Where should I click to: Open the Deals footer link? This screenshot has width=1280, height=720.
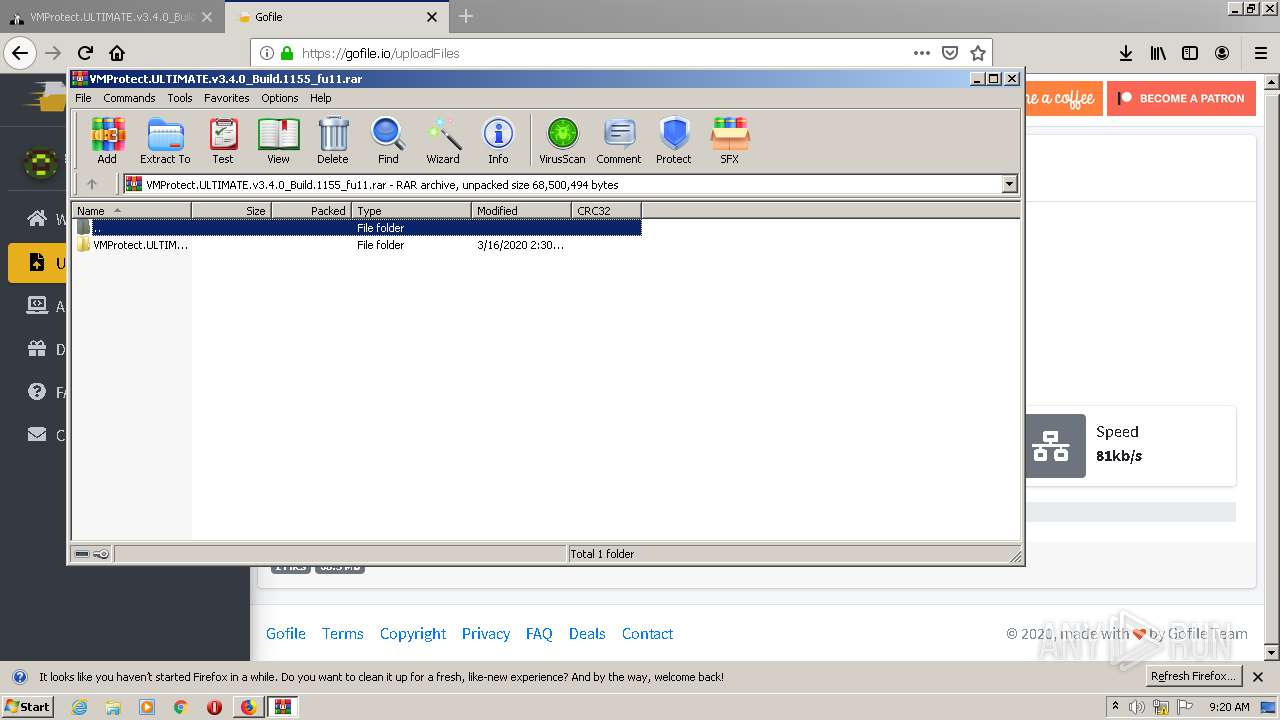pos(587,634)
